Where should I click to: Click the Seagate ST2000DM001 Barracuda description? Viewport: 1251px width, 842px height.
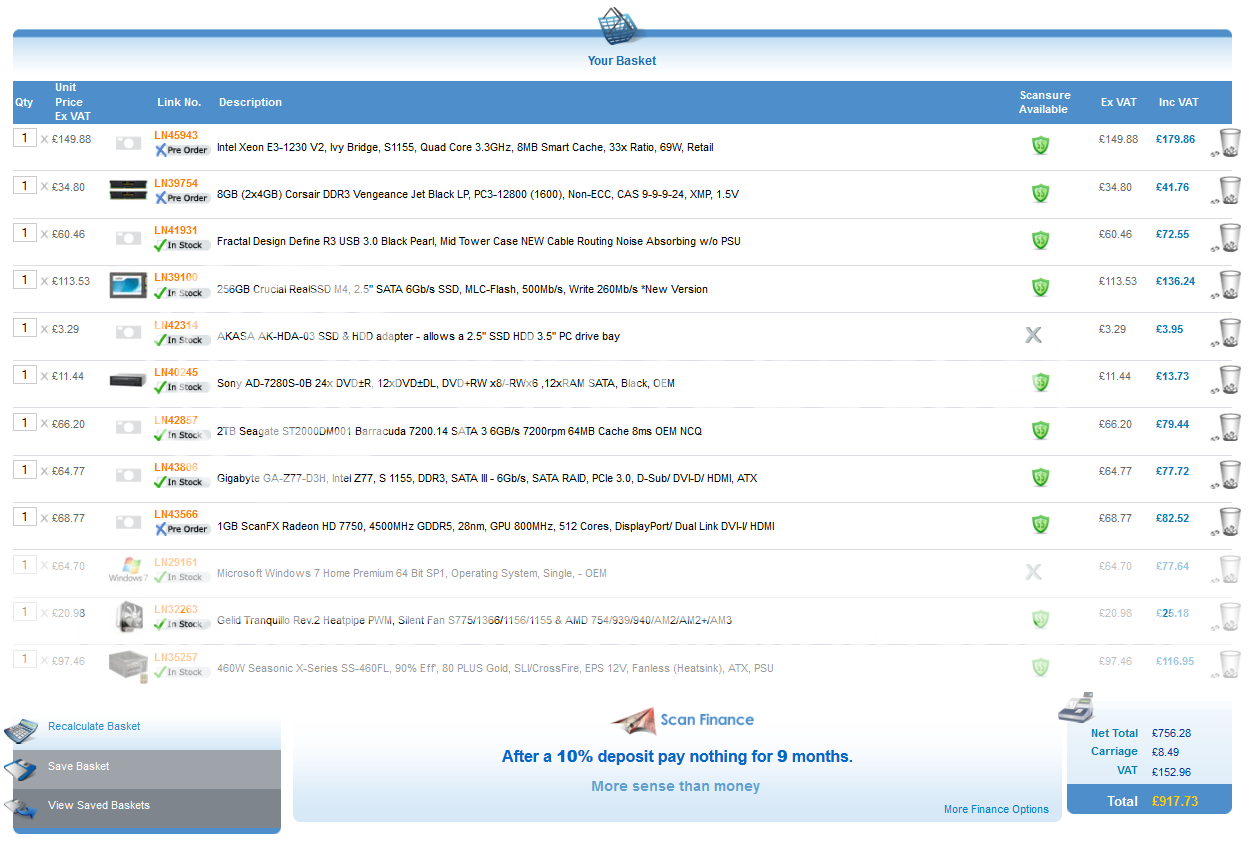pyautogui.click(x=459, y=432)
